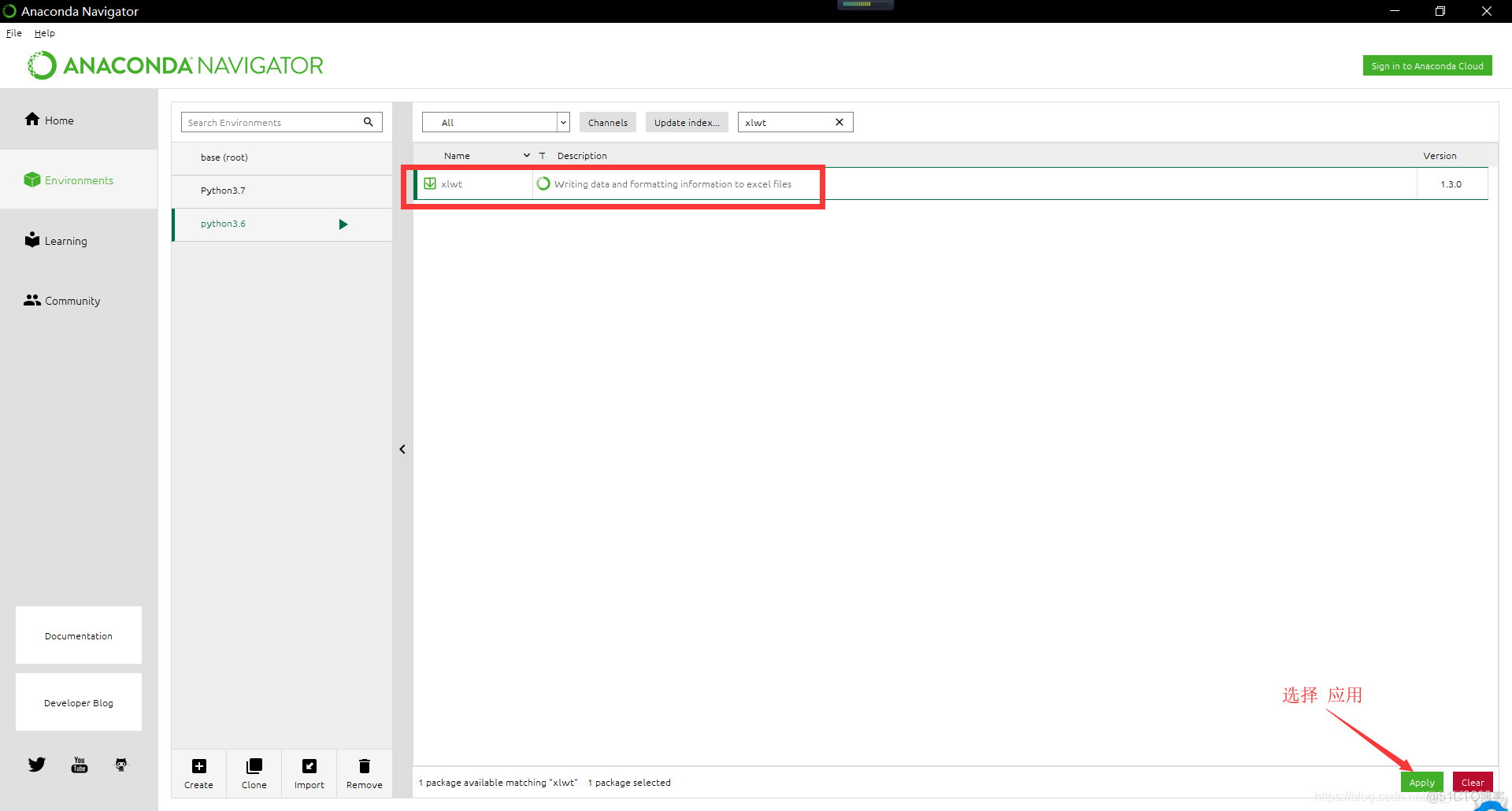Click the Environments cube icon
The height and width of the screenshot is (811, 1512).
coord(32,180)
